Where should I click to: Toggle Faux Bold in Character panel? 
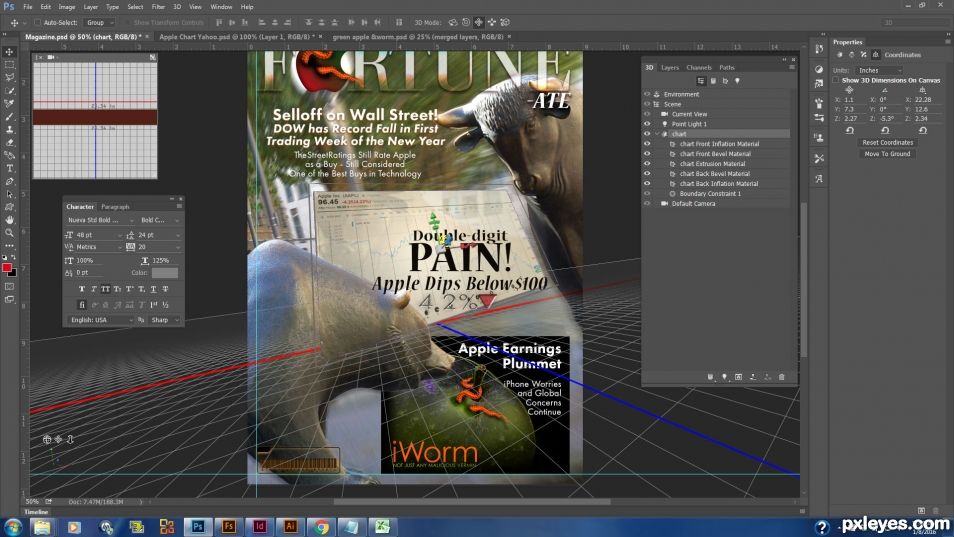coord(82,289)
